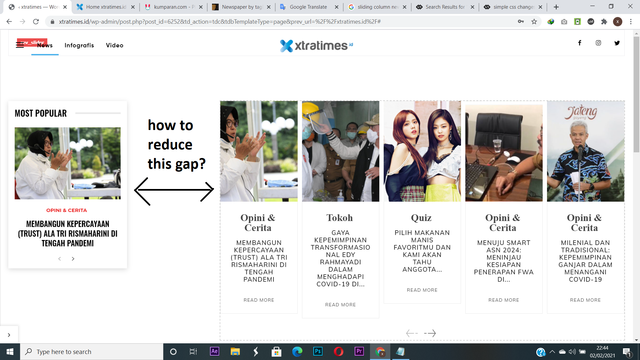Launch Microsoft Edge from the taskbar
This screenshot has height=360, width=640.
(x=297, y=351)
